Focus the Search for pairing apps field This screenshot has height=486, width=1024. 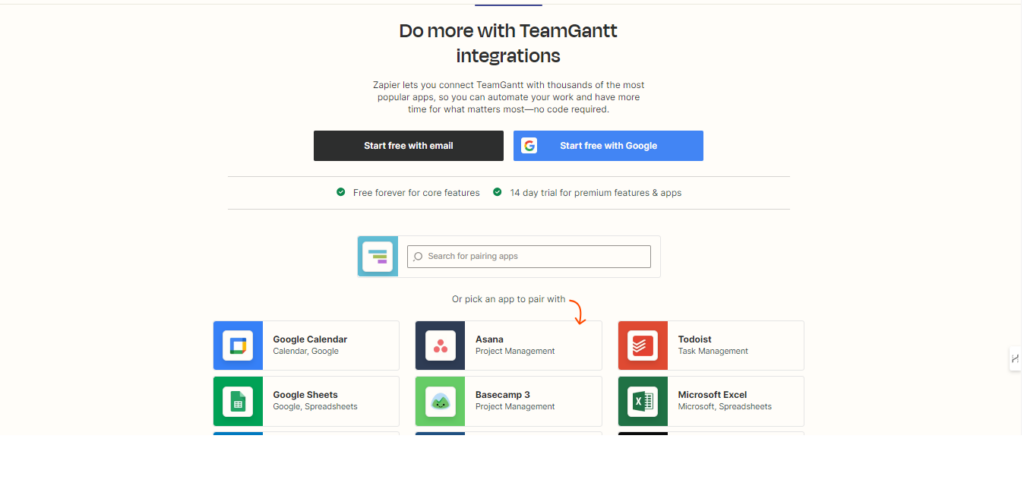pos(529,256)
